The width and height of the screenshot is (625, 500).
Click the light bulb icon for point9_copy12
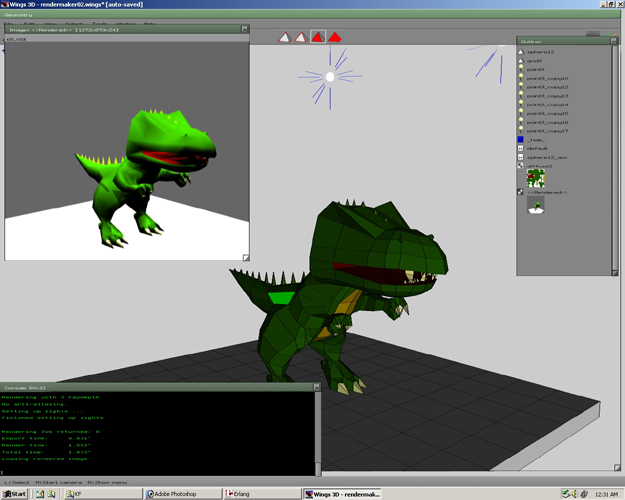(521, 87)
